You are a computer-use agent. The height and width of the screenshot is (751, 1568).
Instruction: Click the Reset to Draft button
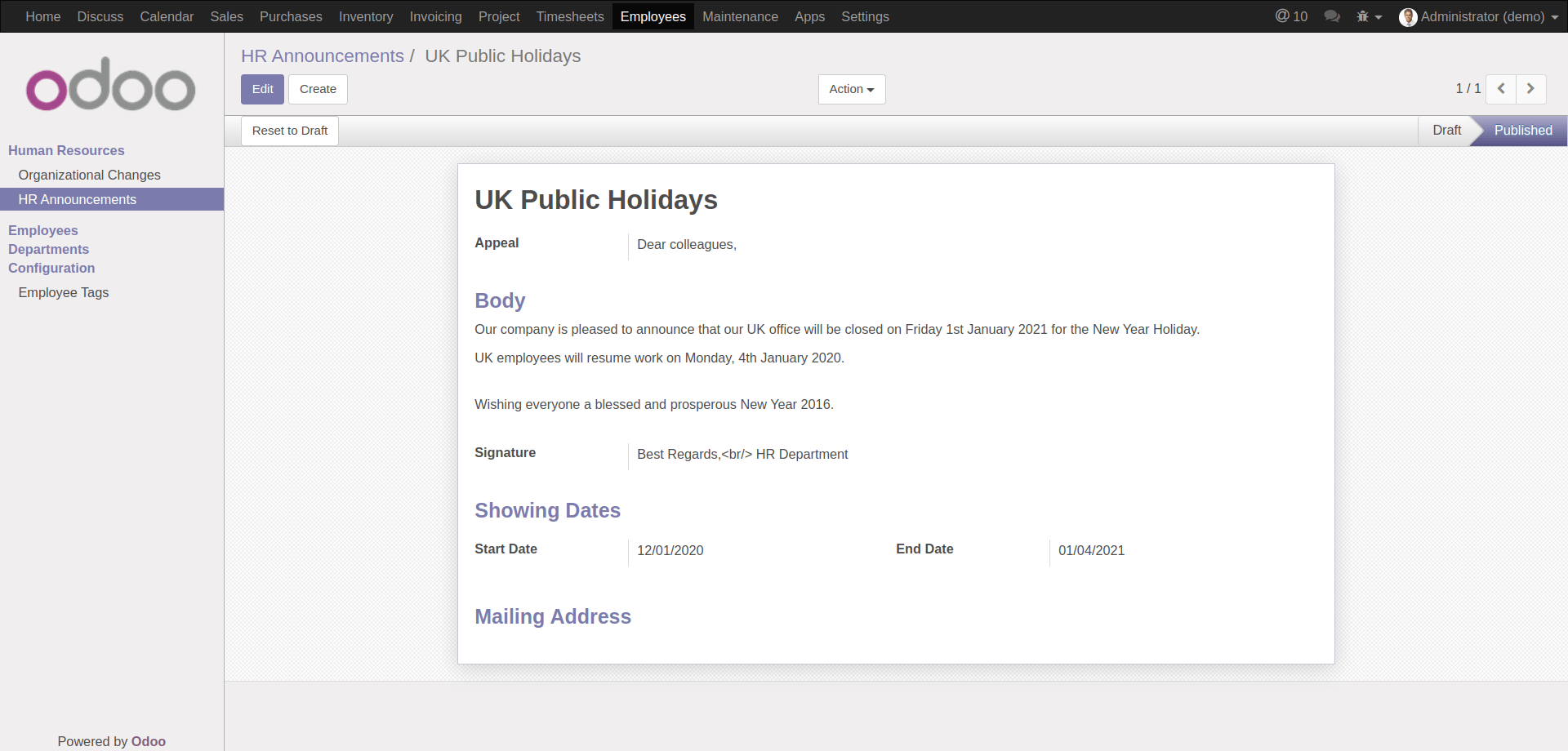click(289, 131)
